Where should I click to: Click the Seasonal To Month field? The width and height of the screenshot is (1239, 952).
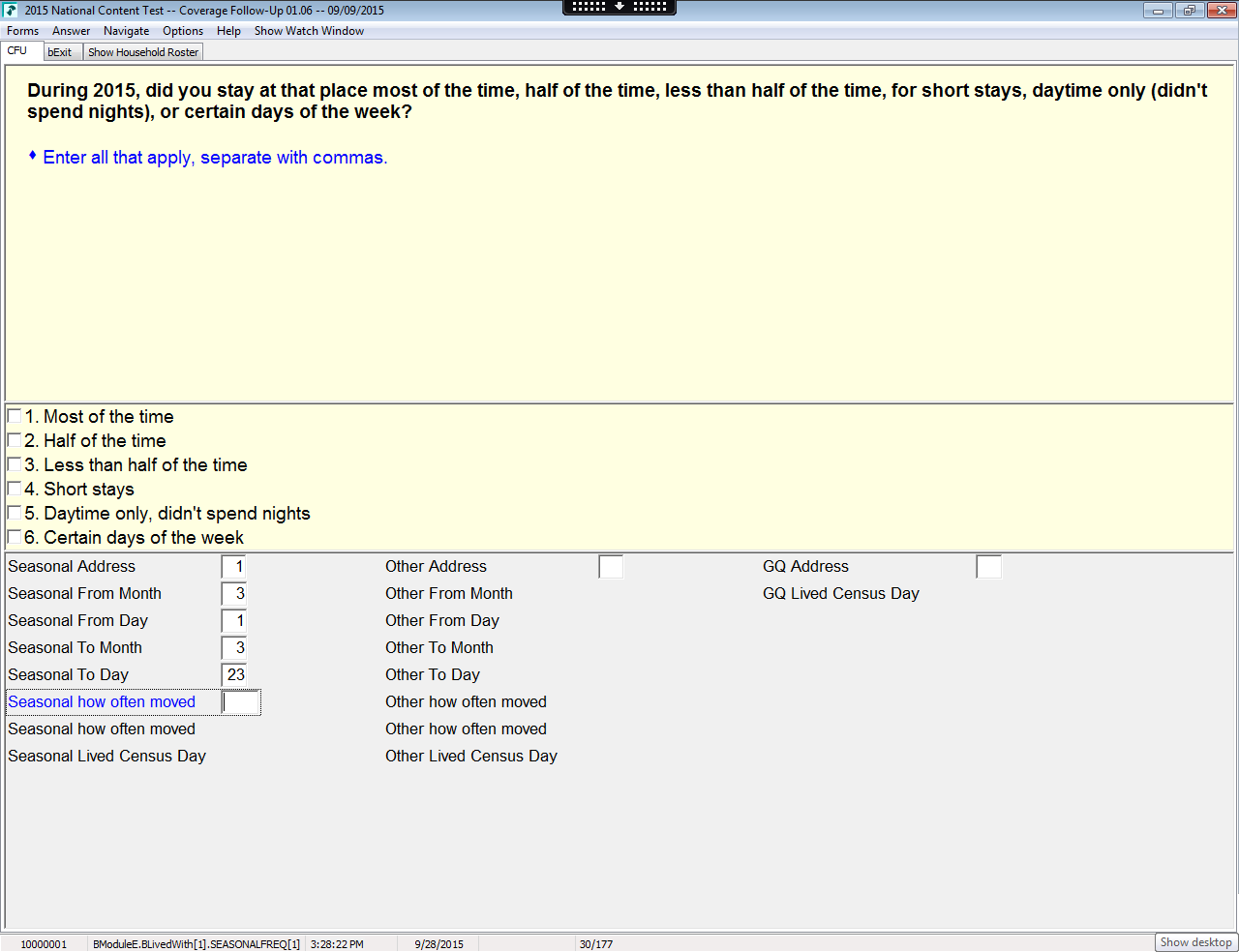(234, 648)
